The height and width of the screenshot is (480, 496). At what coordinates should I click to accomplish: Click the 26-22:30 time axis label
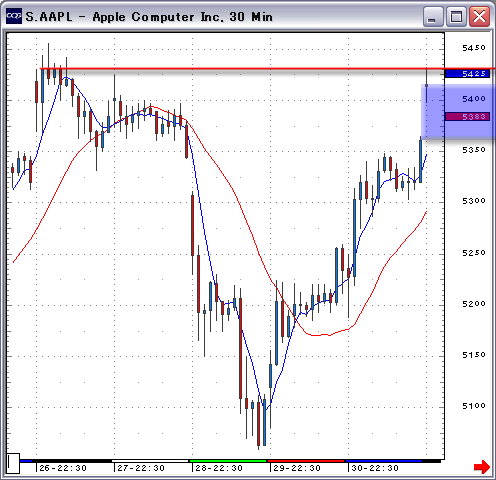[63, 468]
